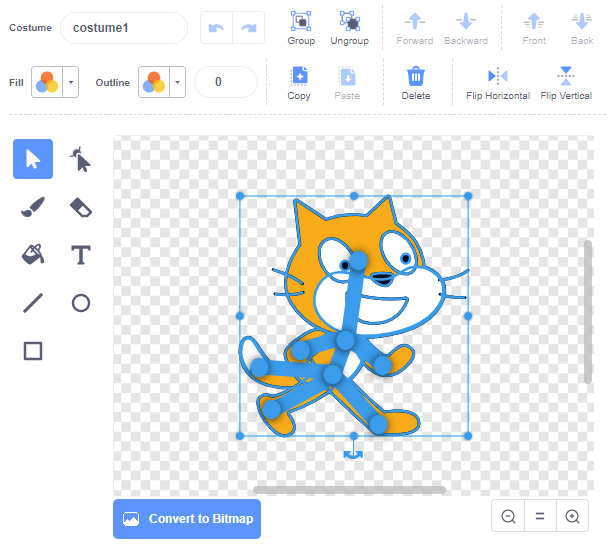Select the Rectangle tool

click(33, 351)
